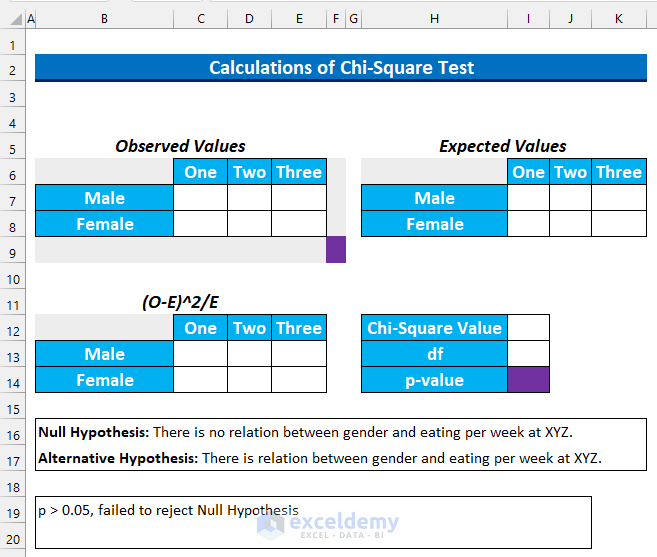This screenshot has width=657, height=557.
Task: Select Expected Female cell under One
Action: tap(528, 224)
